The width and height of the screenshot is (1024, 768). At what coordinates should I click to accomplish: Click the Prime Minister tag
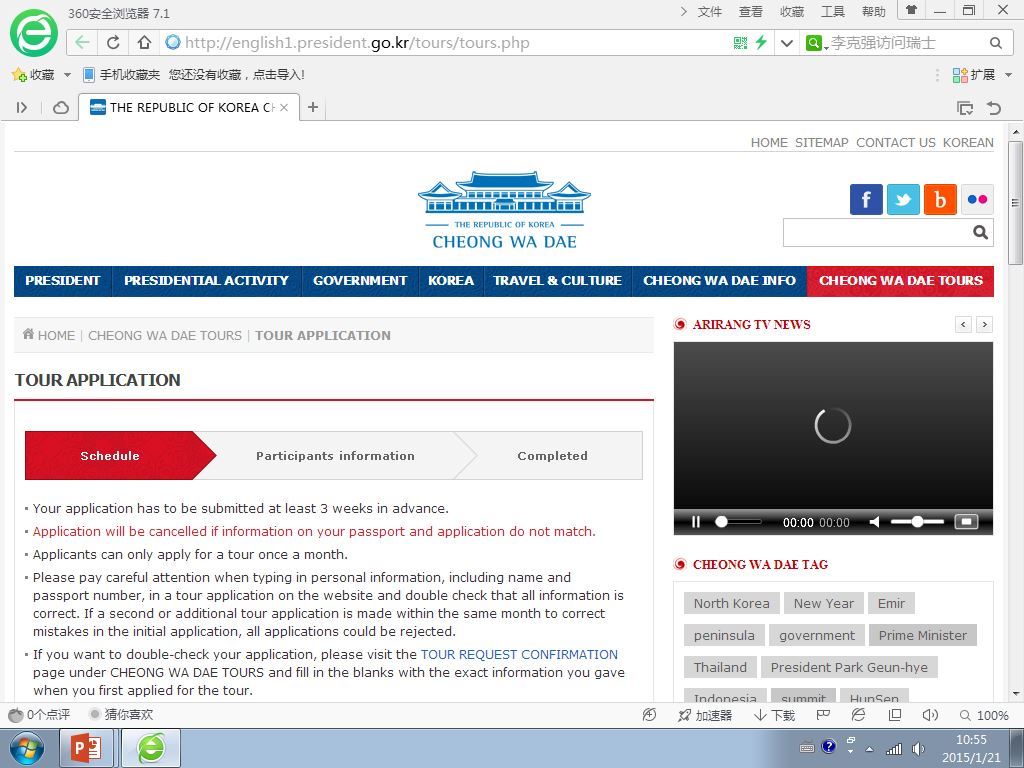(x=923, y=635)
